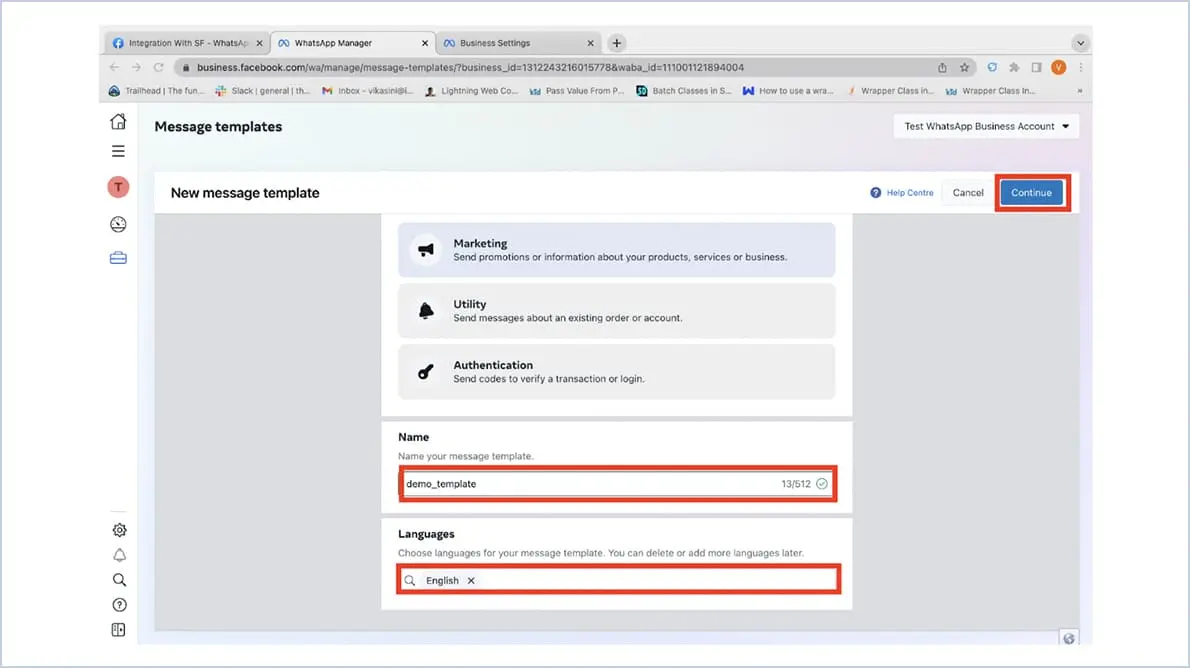Click the Cancel button
1190x668 pixels.
pos(968,193)
